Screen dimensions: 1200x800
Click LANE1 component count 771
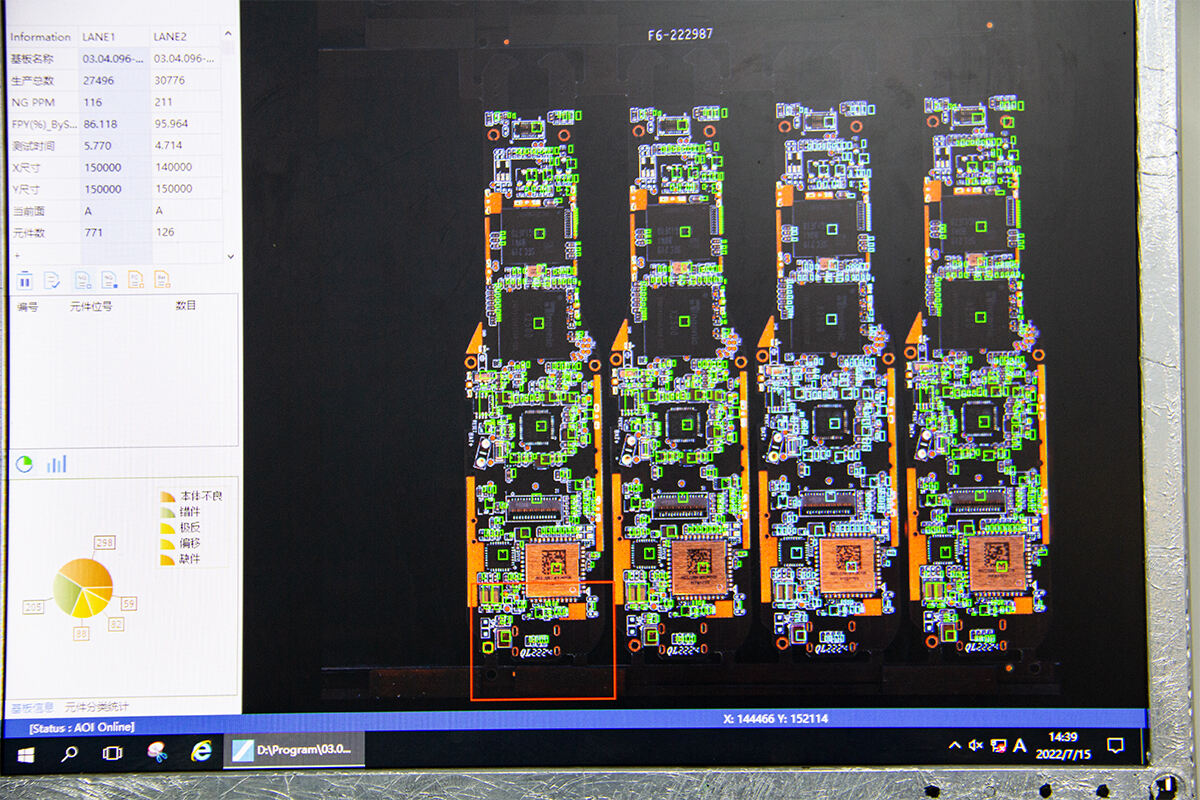click(93, 232)
